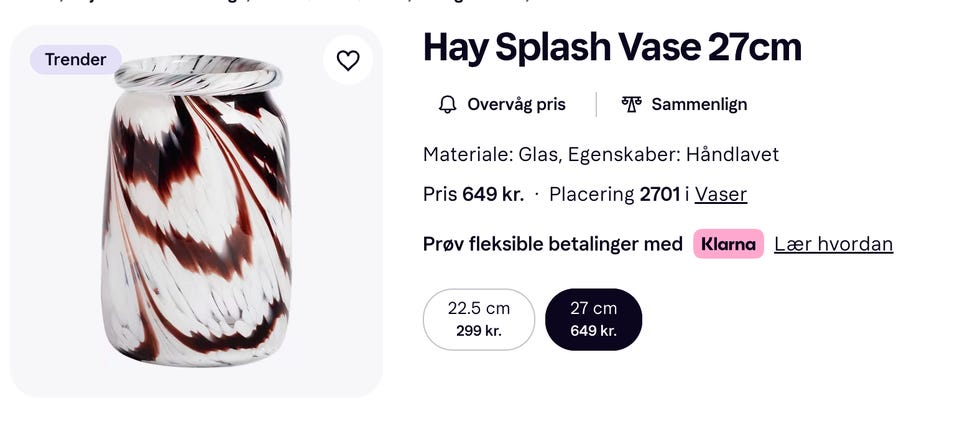The image size is (960, 434).
Task: Open the Lær hvordan link
Action: 833,244
